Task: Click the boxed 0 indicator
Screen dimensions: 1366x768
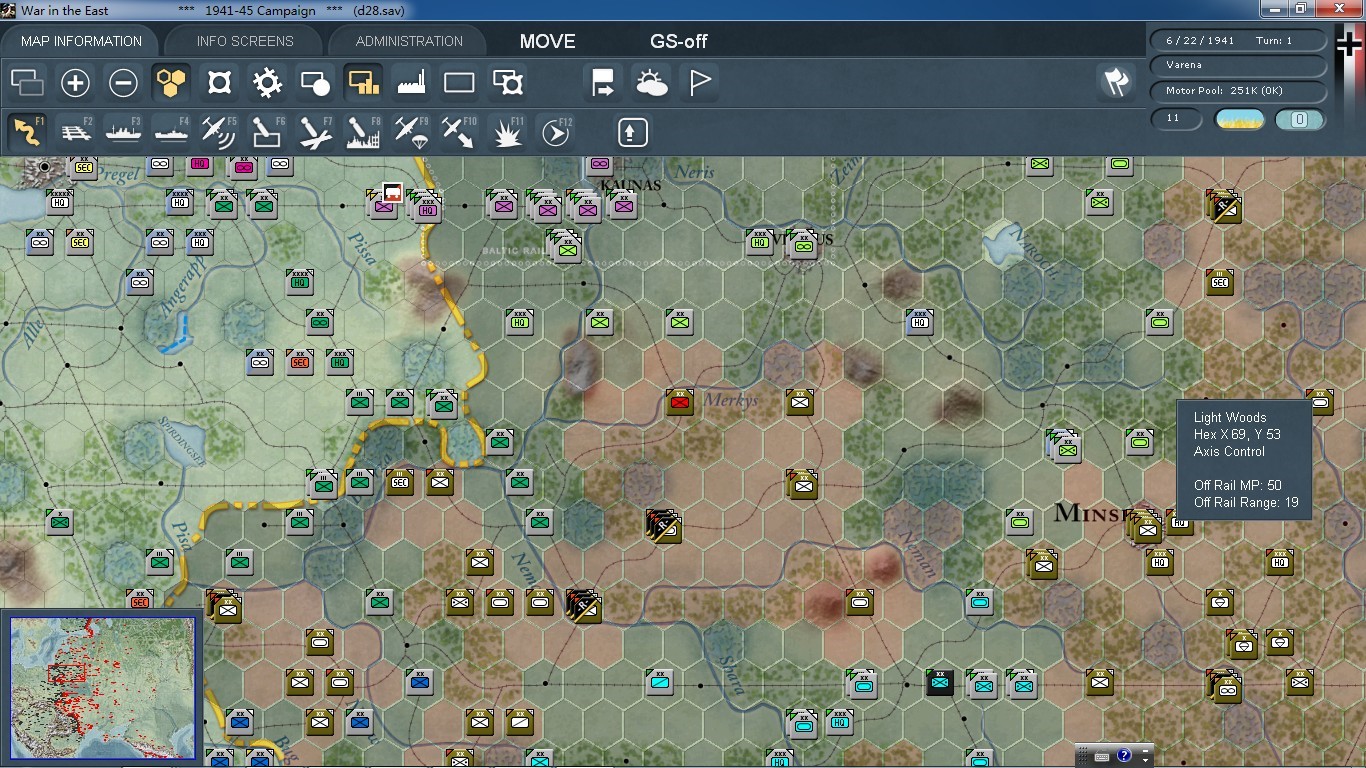Action: [1300, 120]
